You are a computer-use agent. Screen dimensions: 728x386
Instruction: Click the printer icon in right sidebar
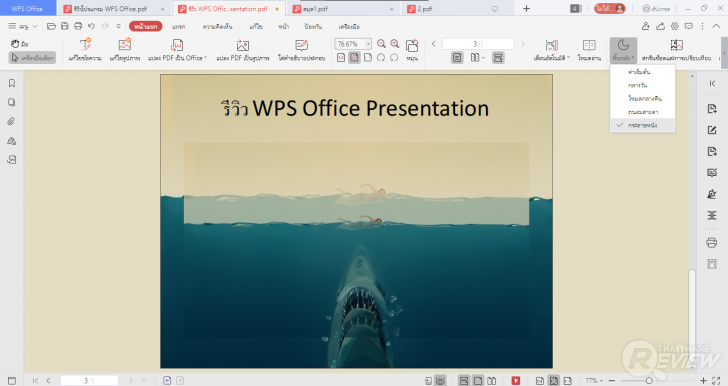pos(712,242)
